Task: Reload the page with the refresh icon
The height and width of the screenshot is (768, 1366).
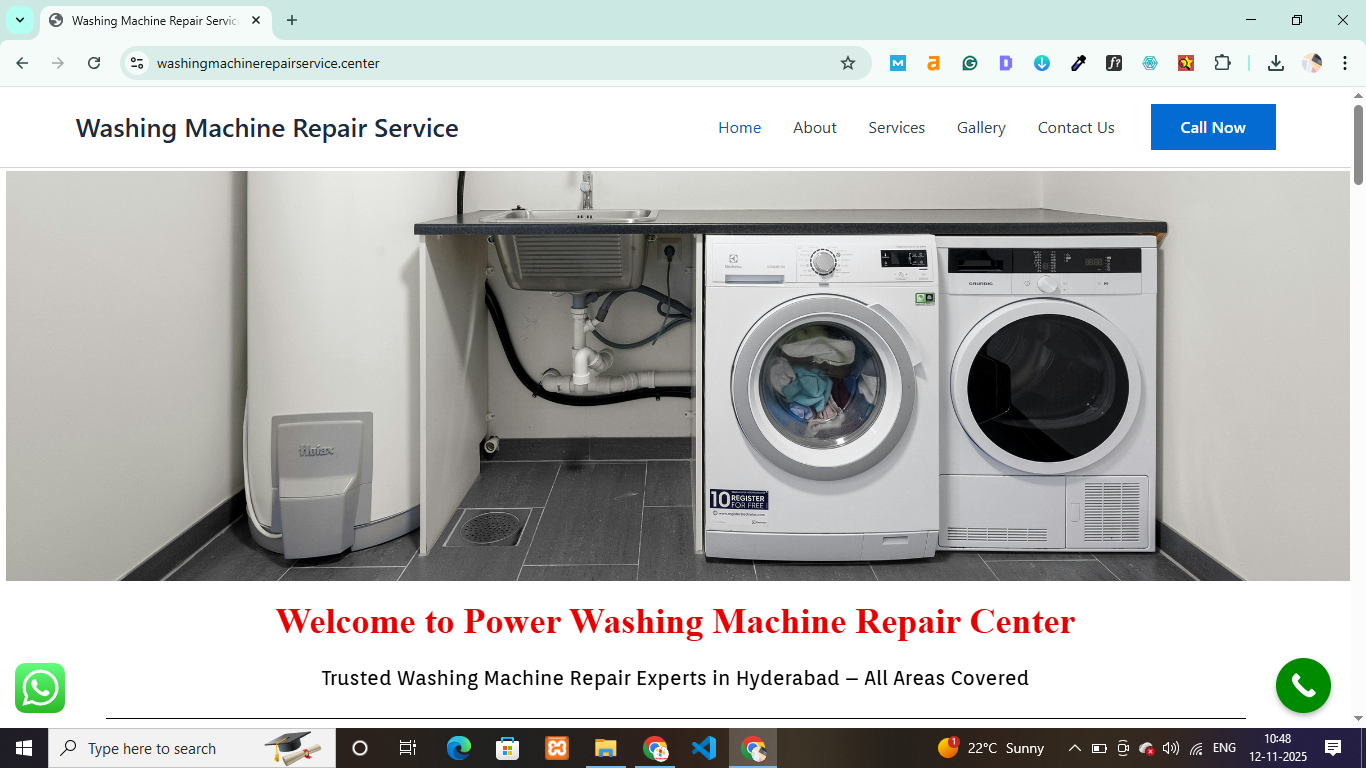Action: [94, 63]
